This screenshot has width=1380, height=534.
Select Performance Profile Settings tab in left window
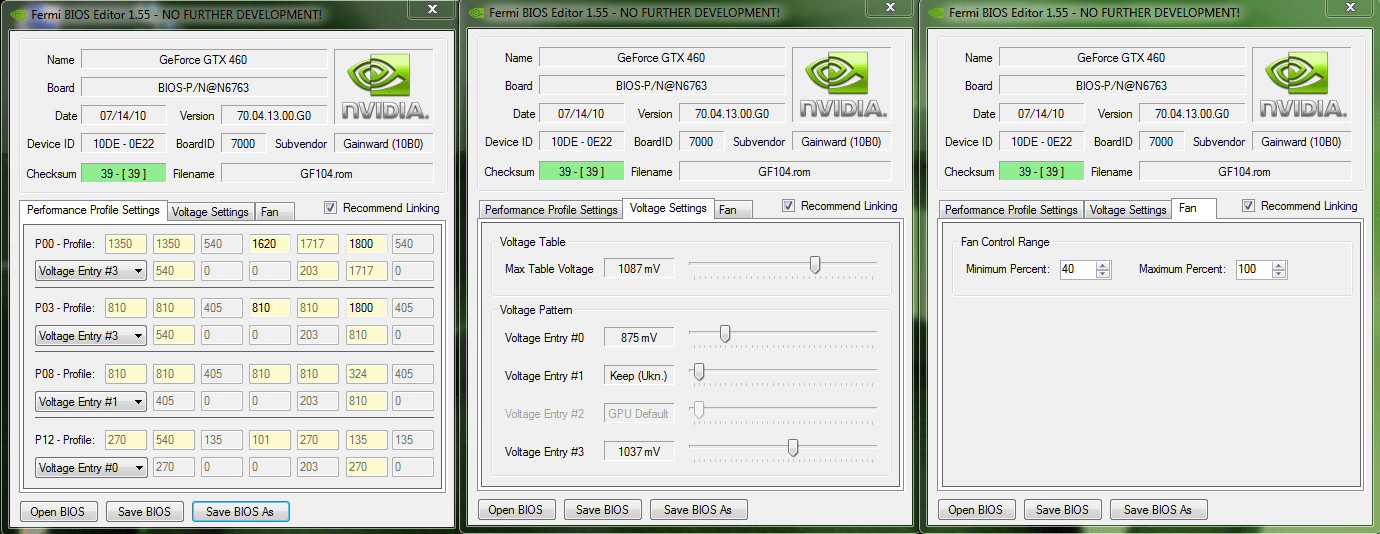93,210
